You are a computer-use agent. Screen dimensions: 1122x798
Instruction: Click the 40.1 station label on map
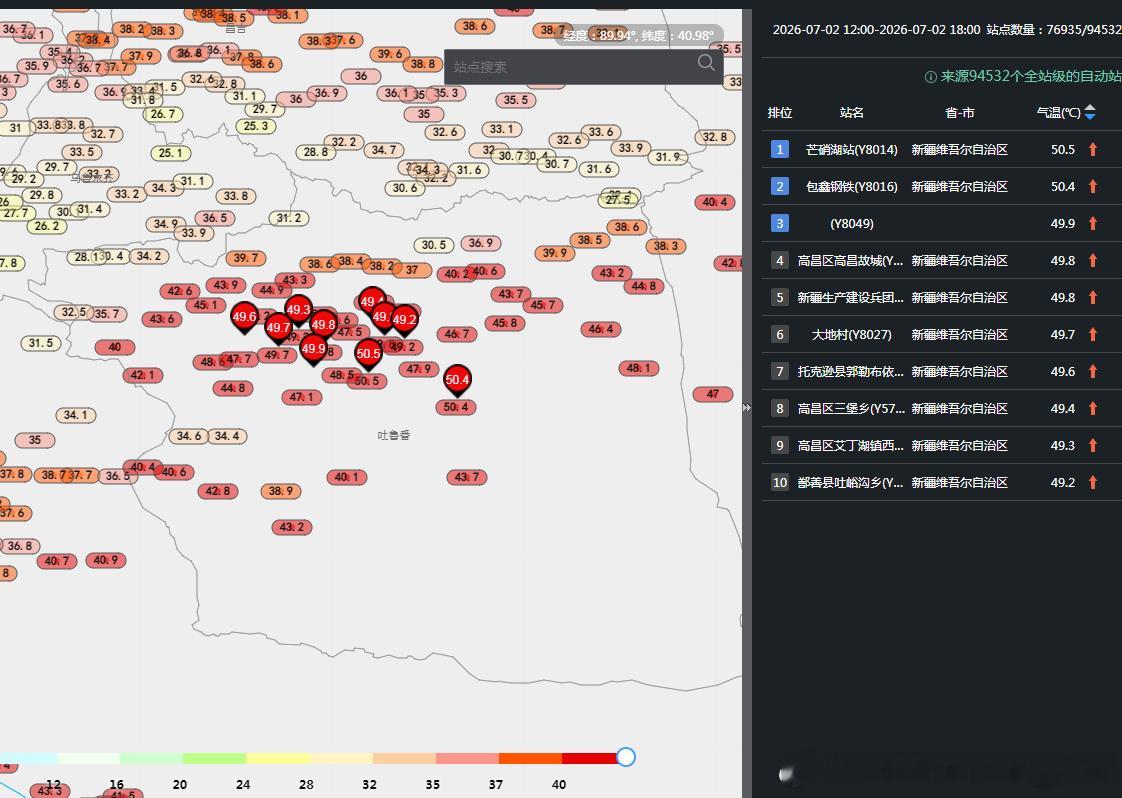346,477
